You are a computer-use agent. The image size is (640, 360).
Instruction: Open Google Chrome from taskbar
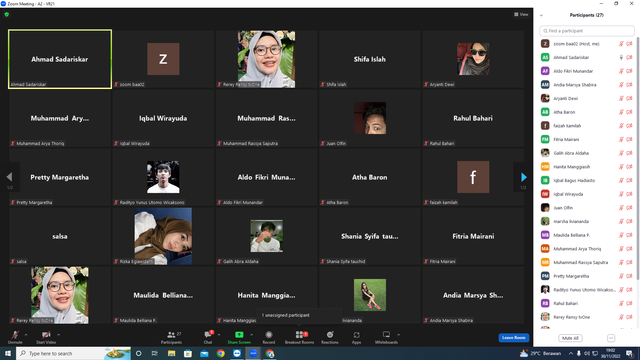[x=220, y=353]
